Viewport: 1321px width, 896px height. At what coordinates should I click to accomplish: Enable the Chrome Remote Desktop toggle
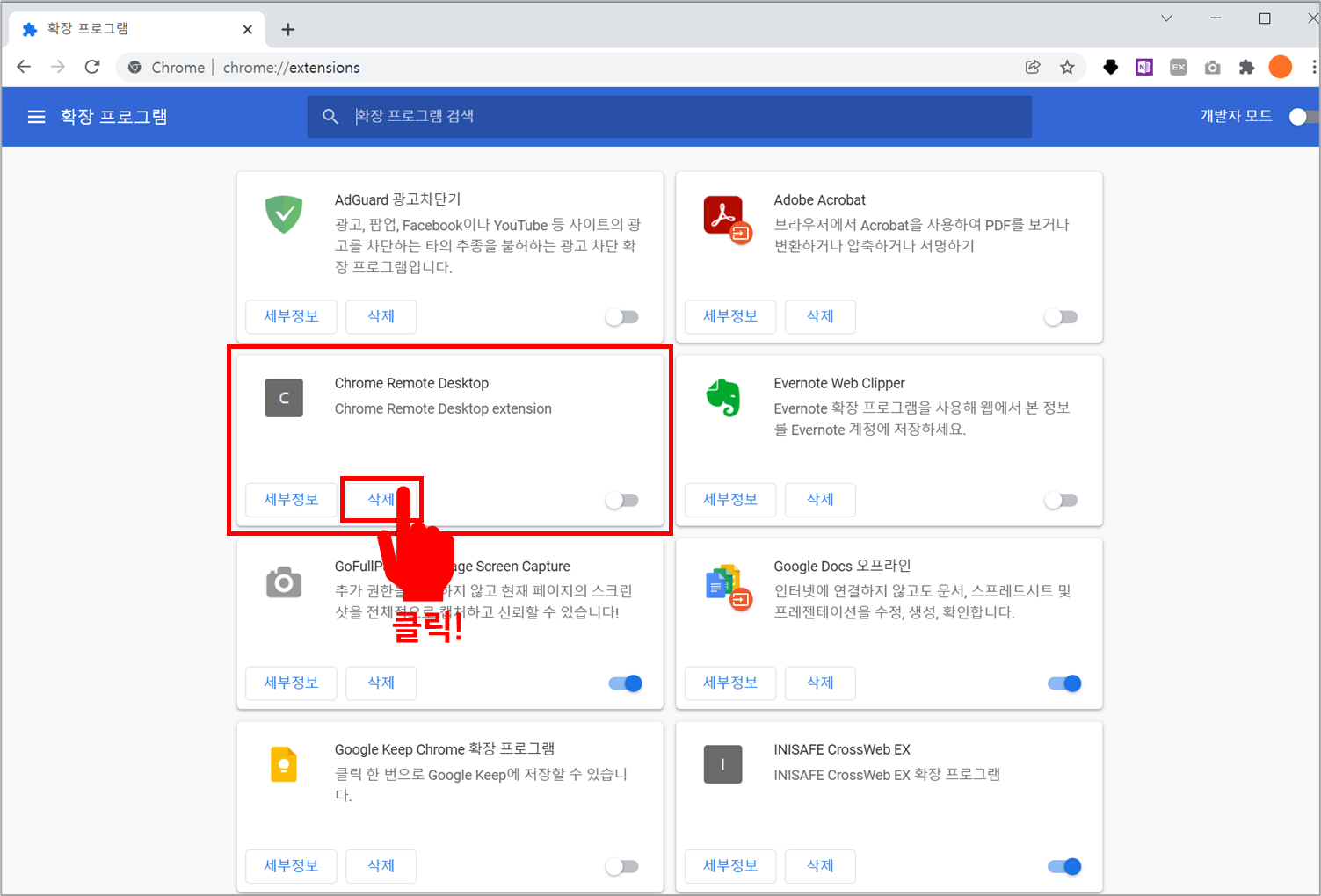pos(622,501)
